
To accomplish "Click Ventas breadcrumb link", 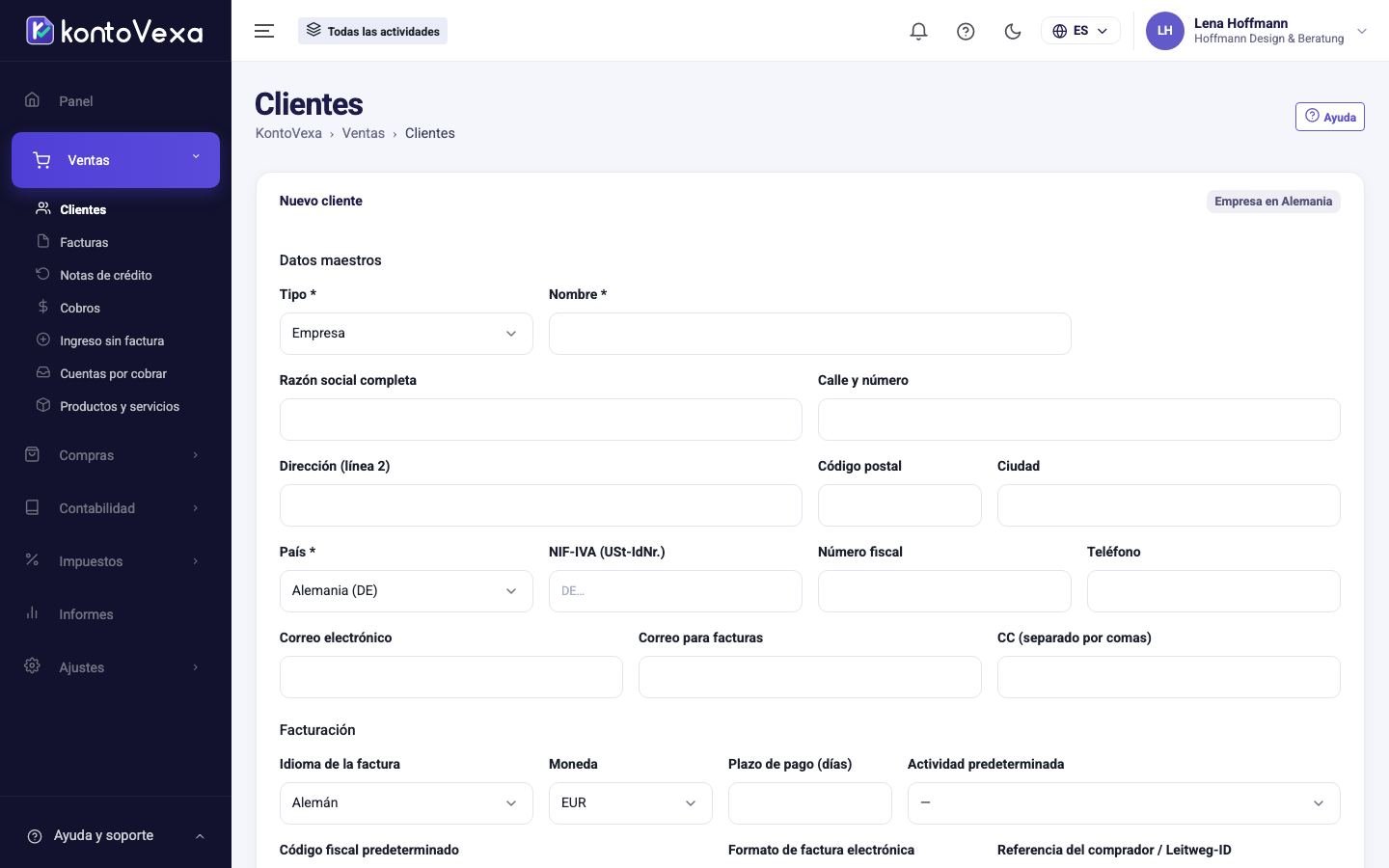I will tap(363, 133).
